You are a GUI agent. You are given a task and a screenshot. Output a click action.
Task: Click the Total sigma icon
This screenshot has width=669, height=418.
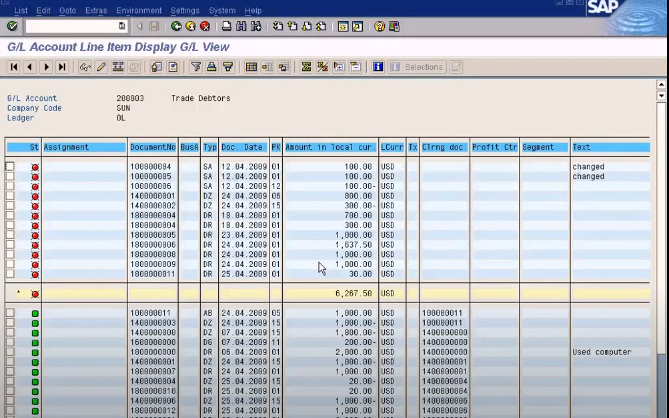pos(306,67)
